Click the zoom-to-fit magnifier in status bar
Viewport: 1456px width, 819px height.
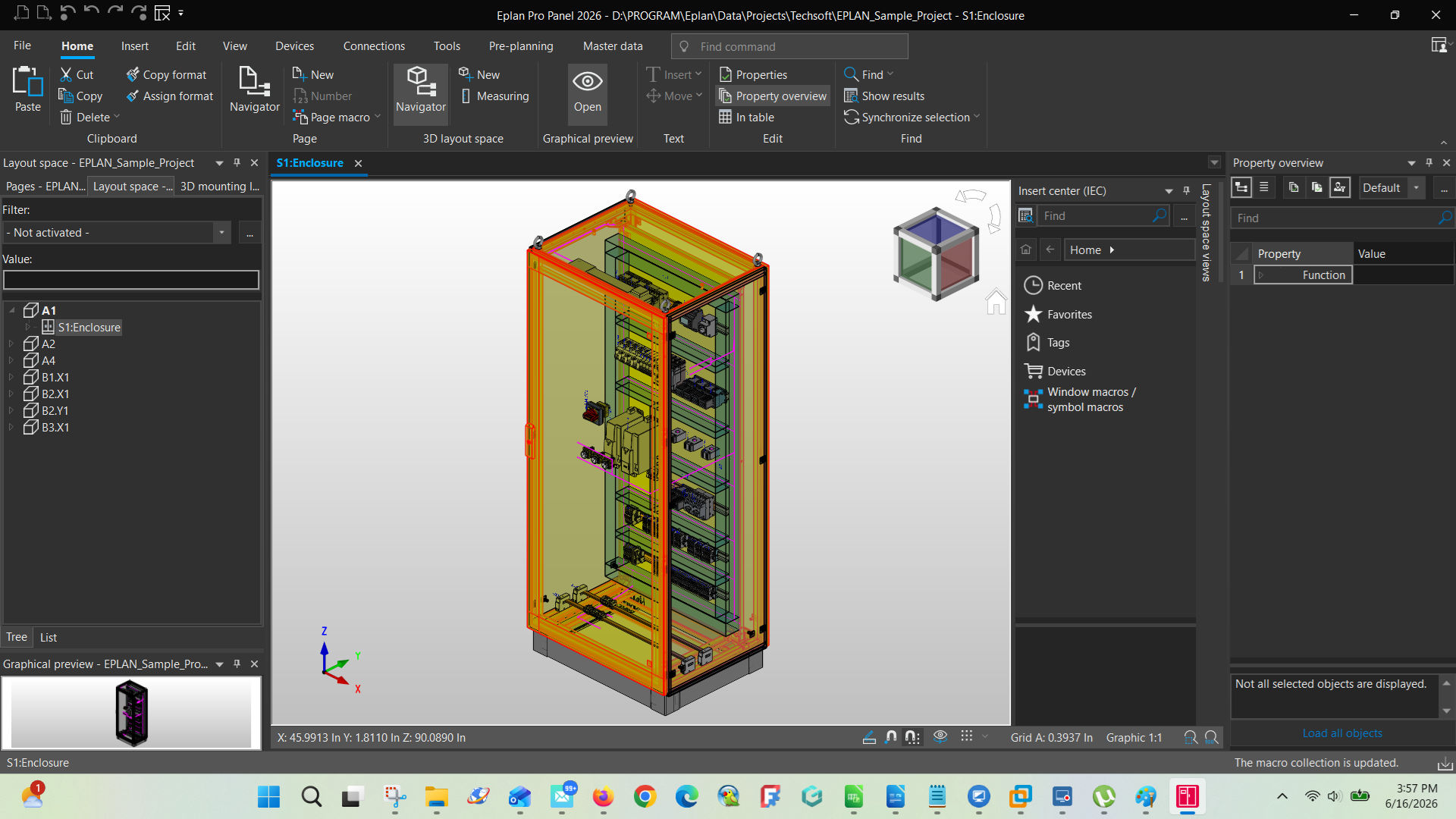[x=1211, y=737]
